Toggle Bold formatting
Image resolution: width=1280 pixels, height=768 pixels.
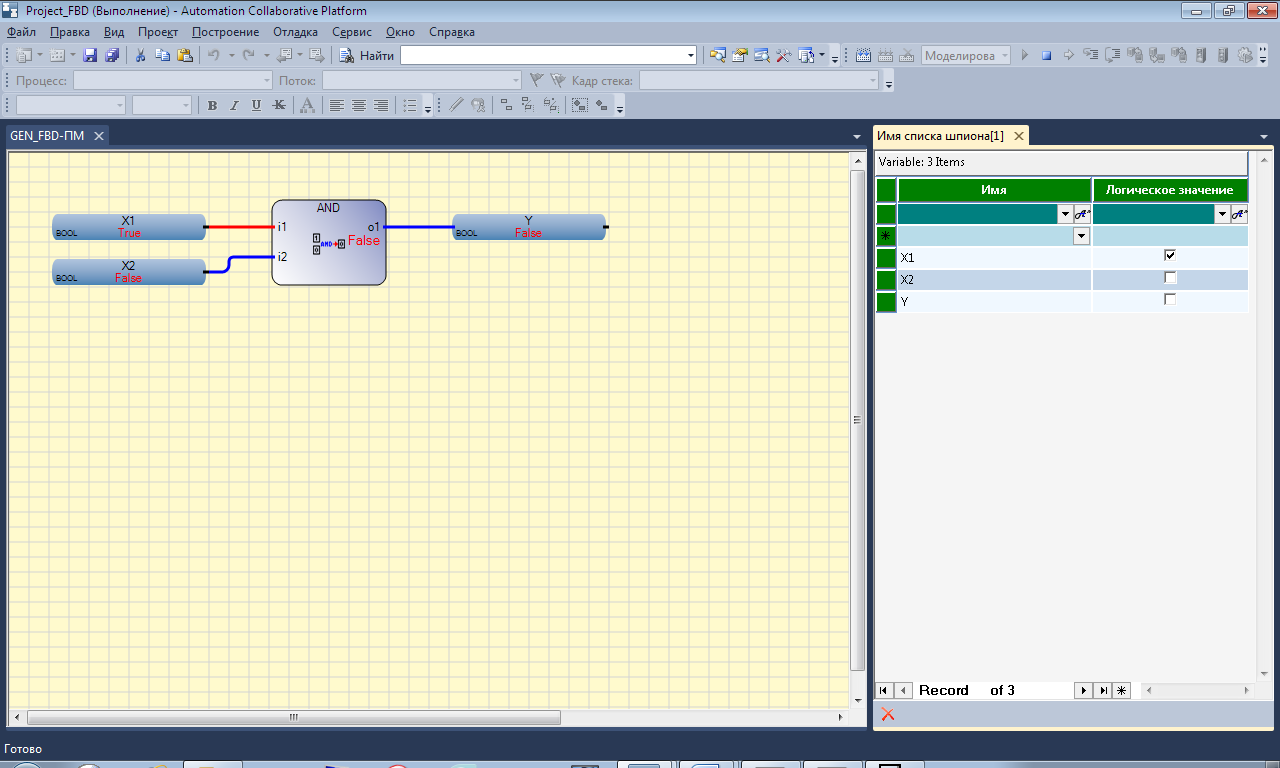[x=212, y=105]
